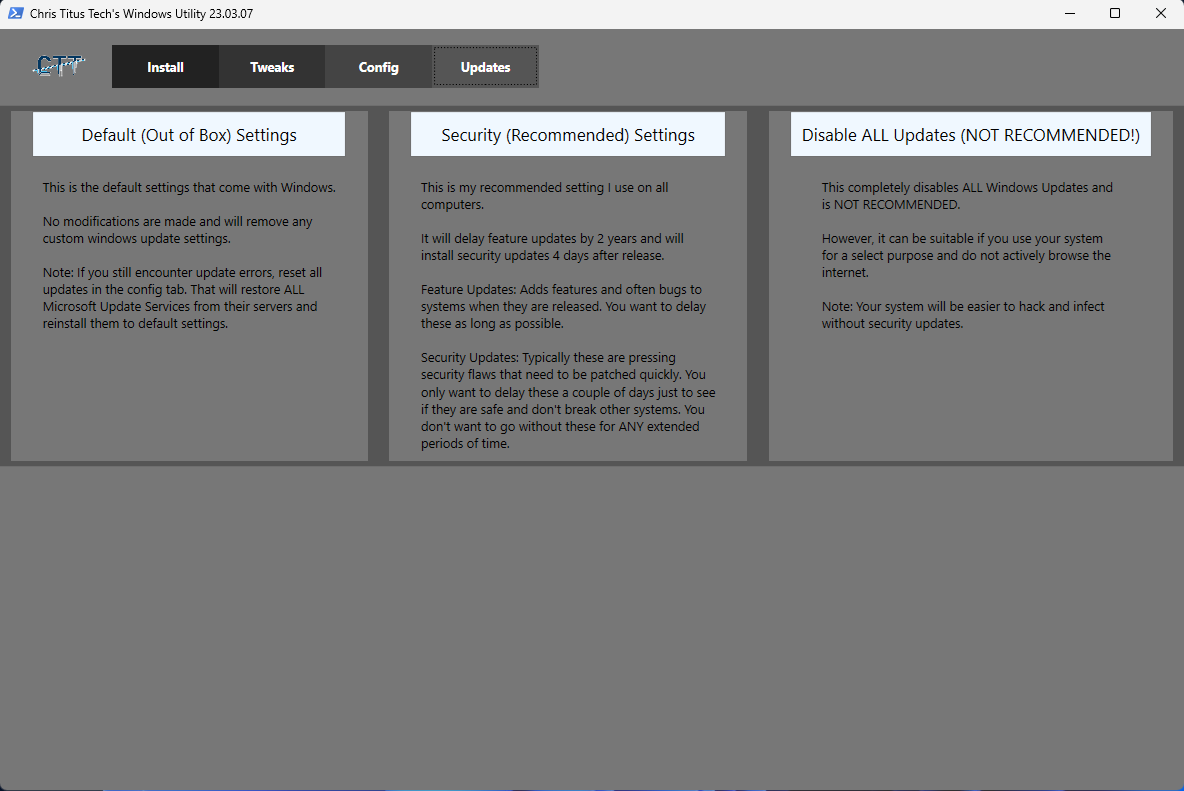Click the CTT logo icon

coord(59,66)
